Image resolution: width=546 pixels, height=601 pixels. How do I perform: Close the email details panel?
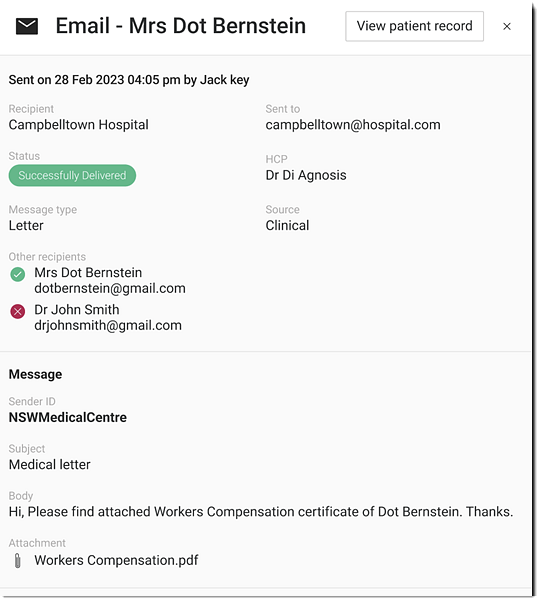point(507,26)
